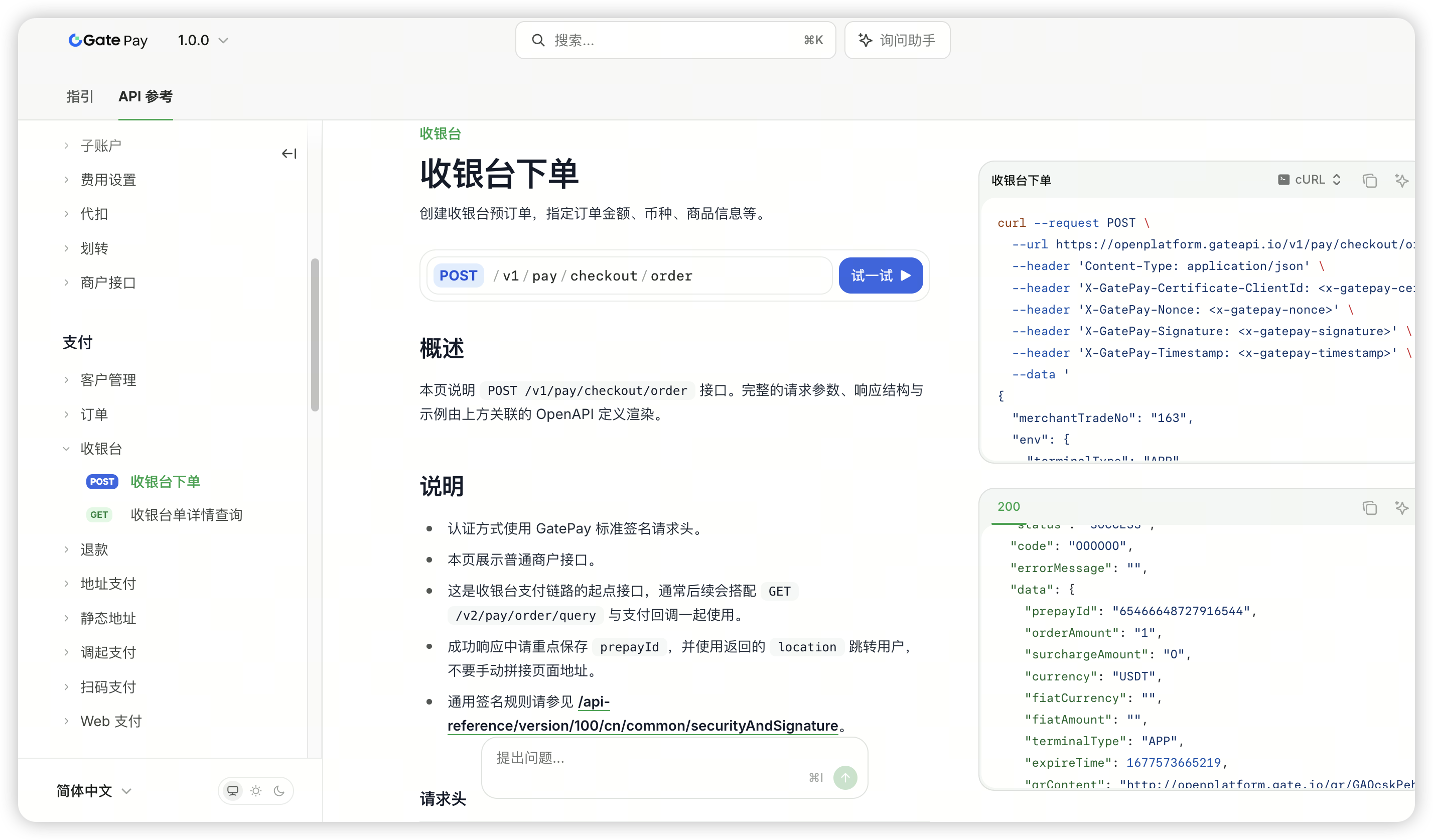Ask AI about the cURL request sample
This screenshot has width=1433, height=840.
[1401, 180]
